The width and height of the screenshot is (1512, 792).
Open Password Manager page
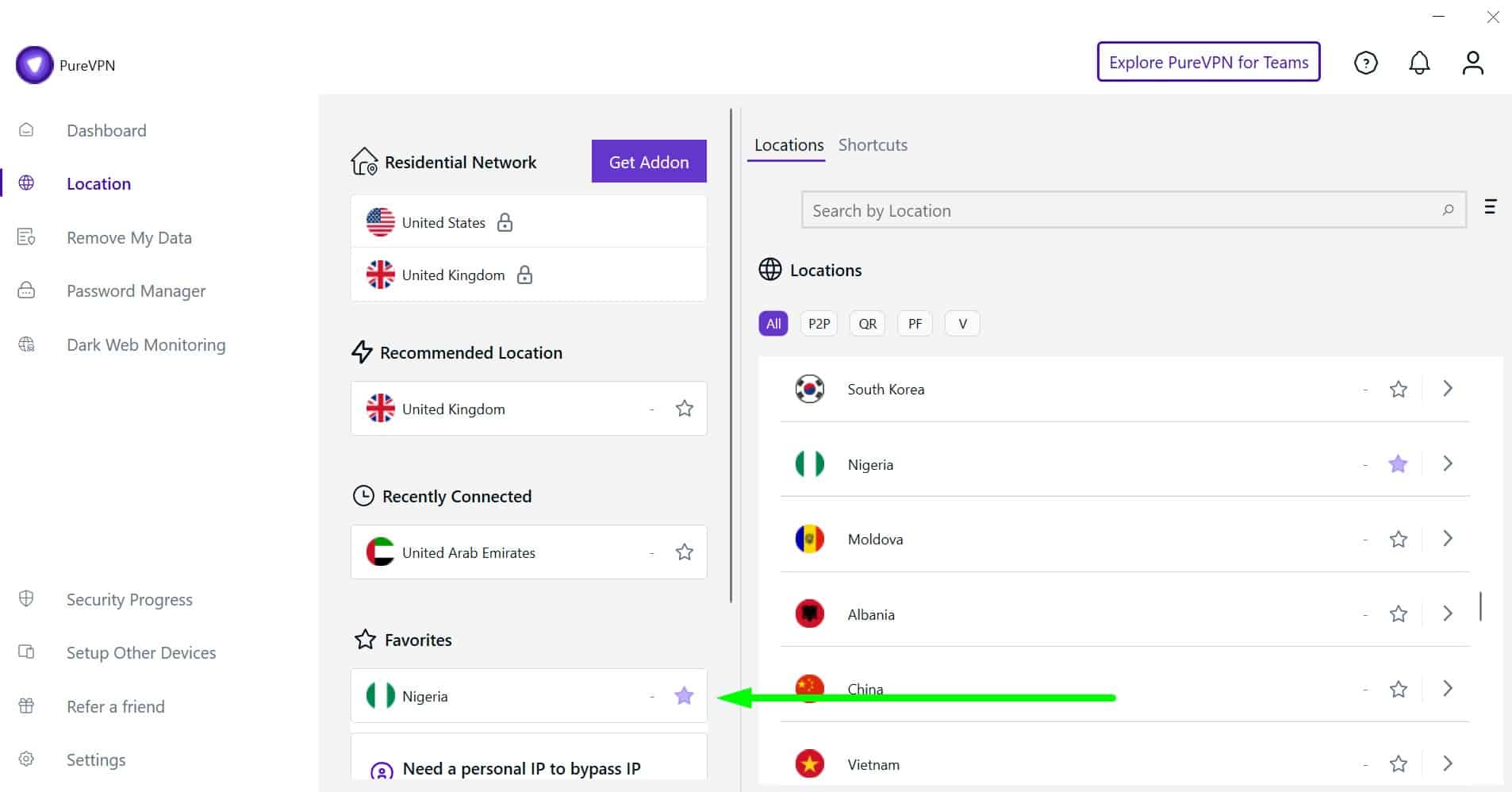(136, 291)
